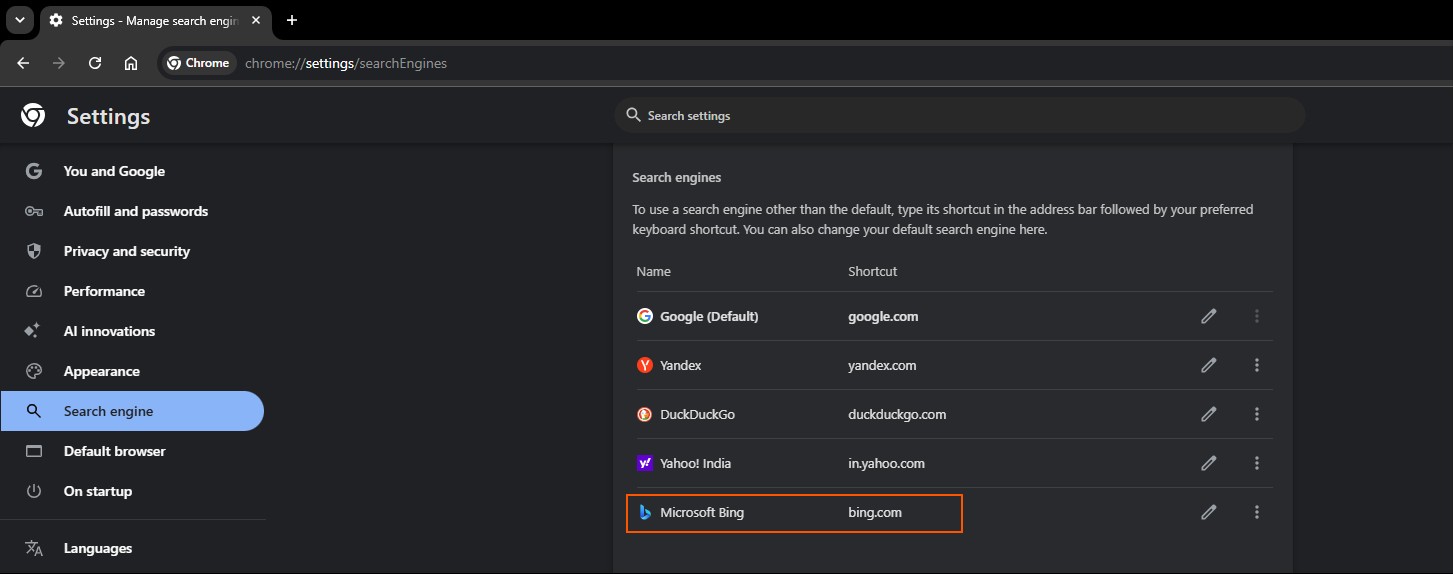
Task: Click the shield icon for Privacy
Action: [x=34, y=251]
